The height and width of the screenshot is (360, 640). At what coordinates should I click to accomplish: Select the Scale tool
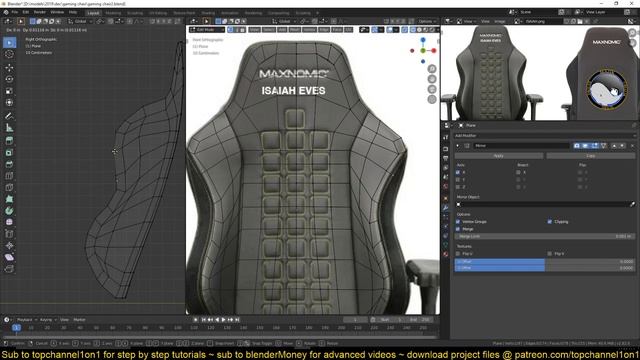tap(9, 91)
